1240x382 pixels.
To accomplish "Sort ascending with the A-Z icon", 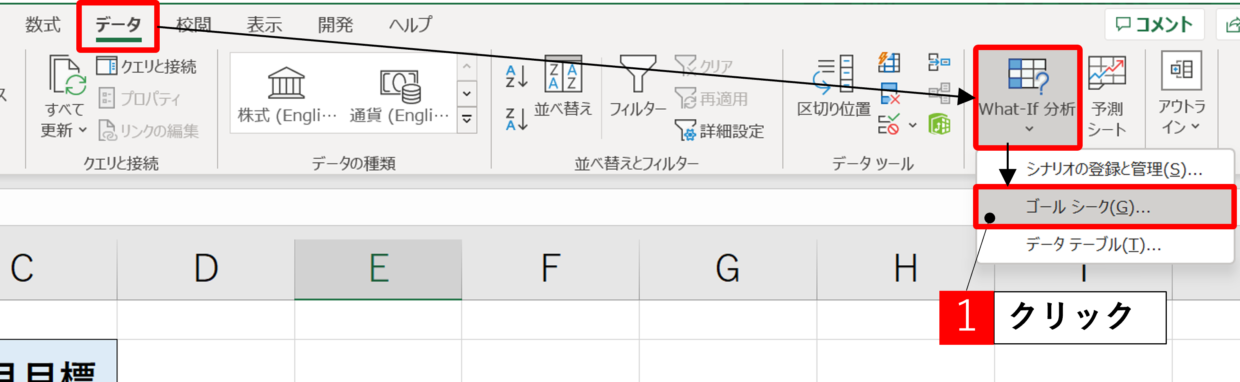I will (517, 76).
